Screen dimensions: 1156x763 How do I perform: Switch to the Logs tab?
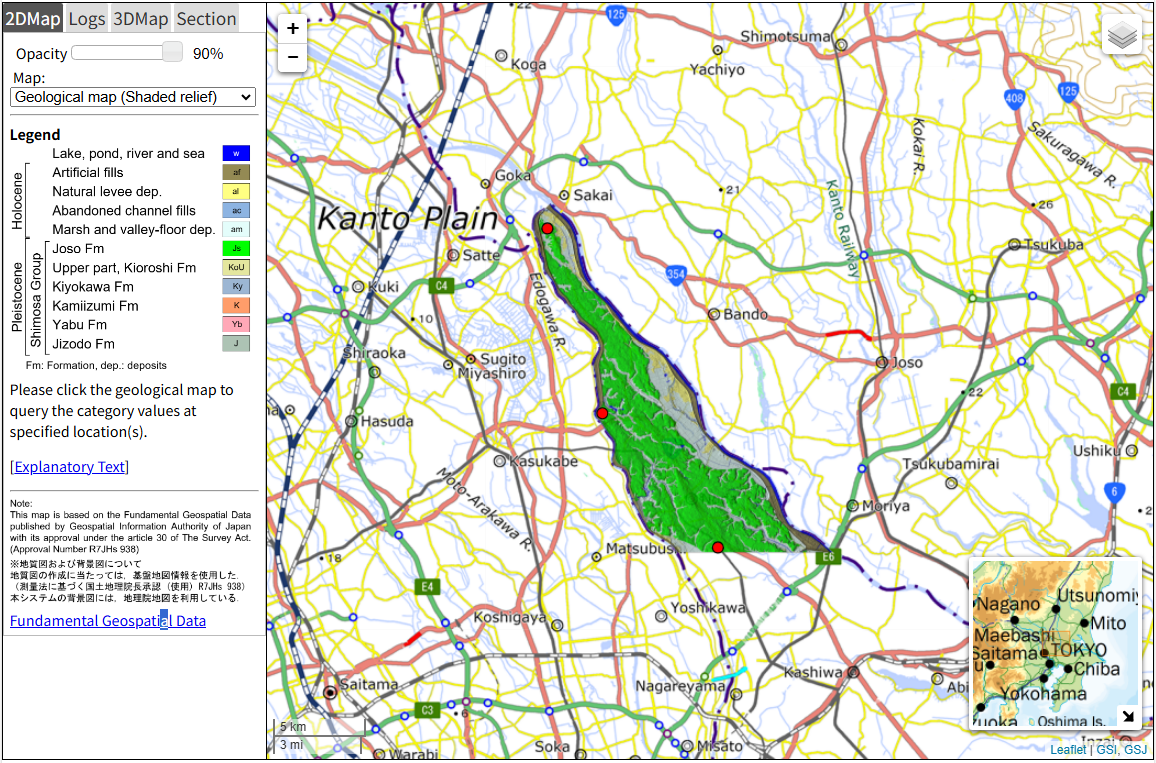click(x=86, y=17)
